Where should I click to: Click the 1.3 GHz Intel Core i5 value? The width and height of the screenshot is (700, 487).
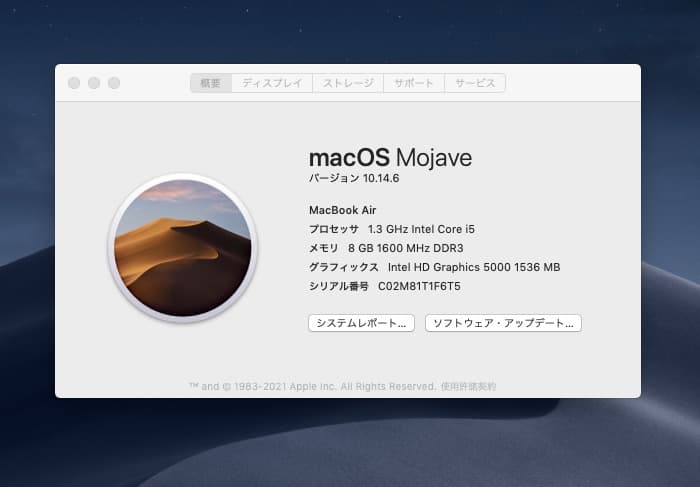421,229
